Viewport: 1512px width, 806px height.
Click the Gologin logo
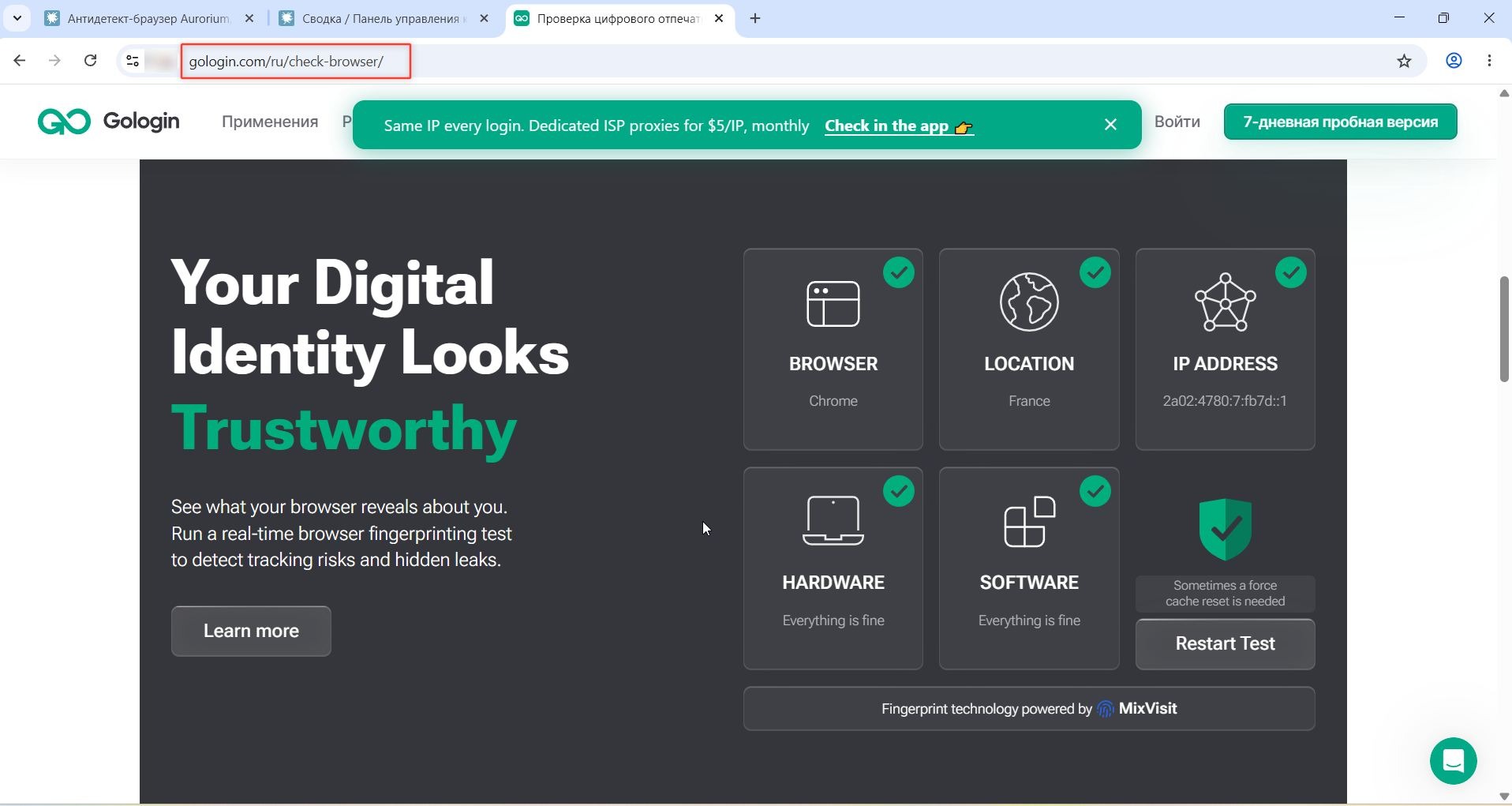[x=109, y=122]
